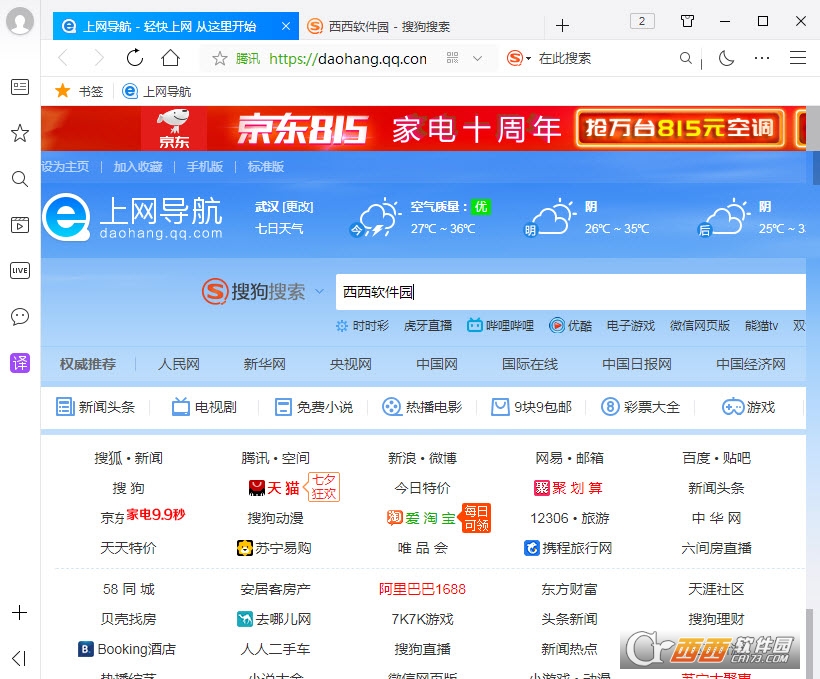
Task: Open the favorites star in sidebar
Action: tap(20, 133)
